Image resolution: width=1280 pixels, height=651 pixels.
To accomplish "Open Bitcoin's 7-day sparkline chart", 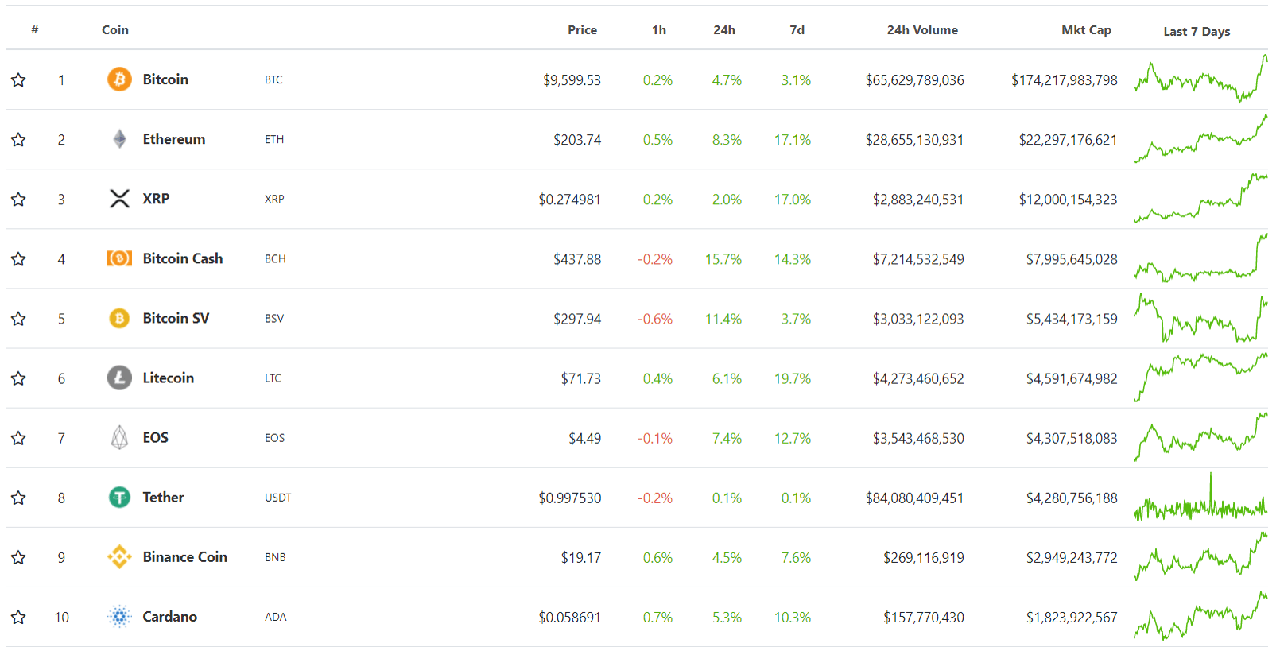I will click(1200, 78).
